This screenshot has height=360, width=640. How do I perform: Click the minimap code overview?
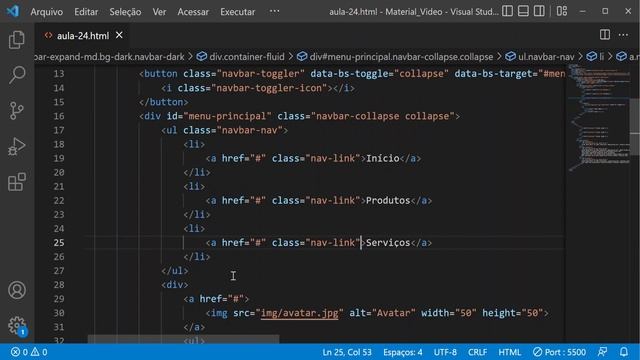(598, 118)
